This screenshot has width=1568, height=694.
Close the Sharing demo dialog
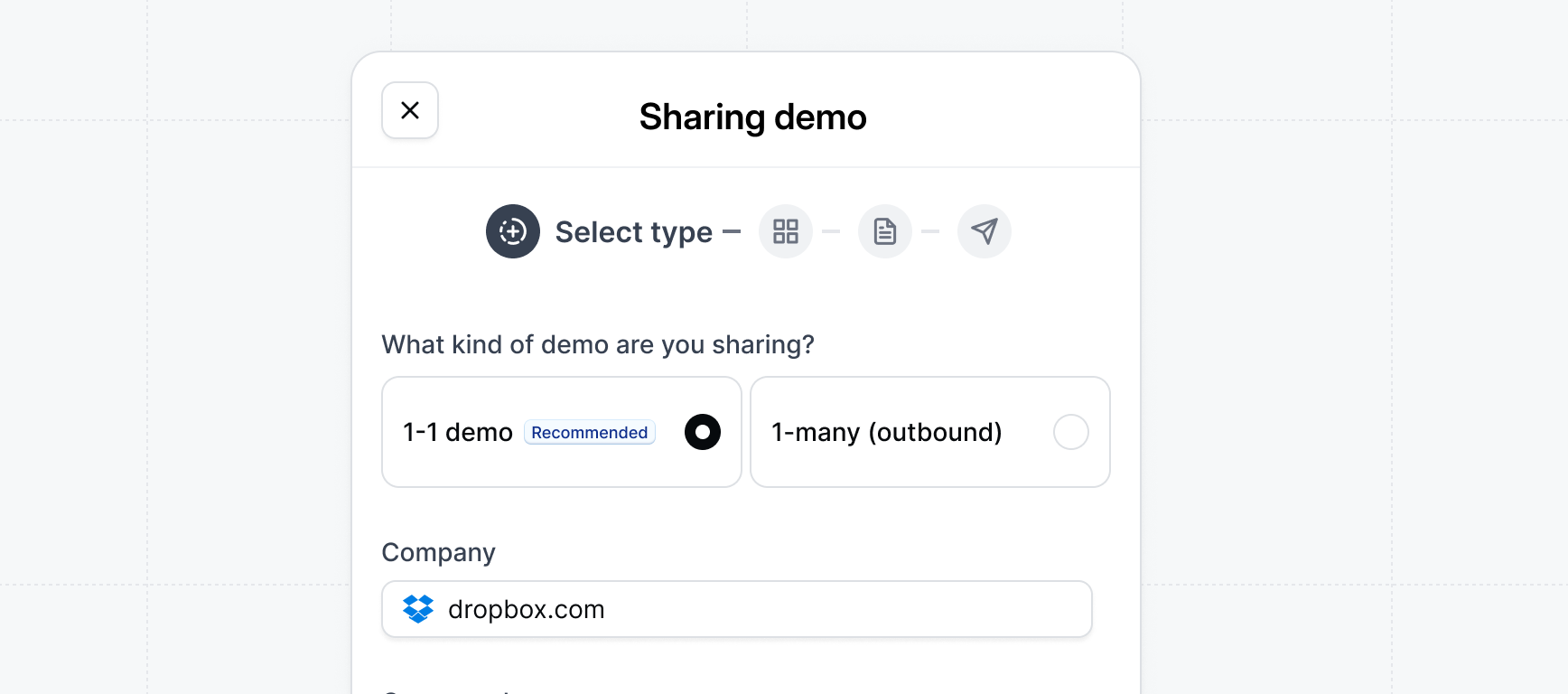tap(410, 110)
